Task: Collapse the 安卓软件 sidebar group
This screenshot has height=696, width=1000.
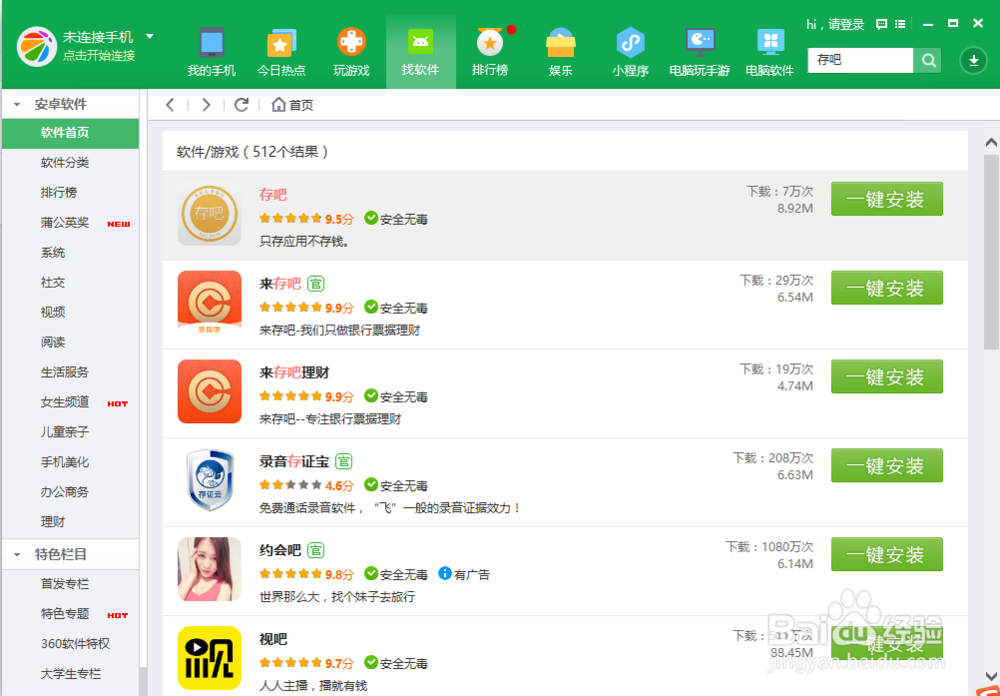Action: tap(17, 105)
